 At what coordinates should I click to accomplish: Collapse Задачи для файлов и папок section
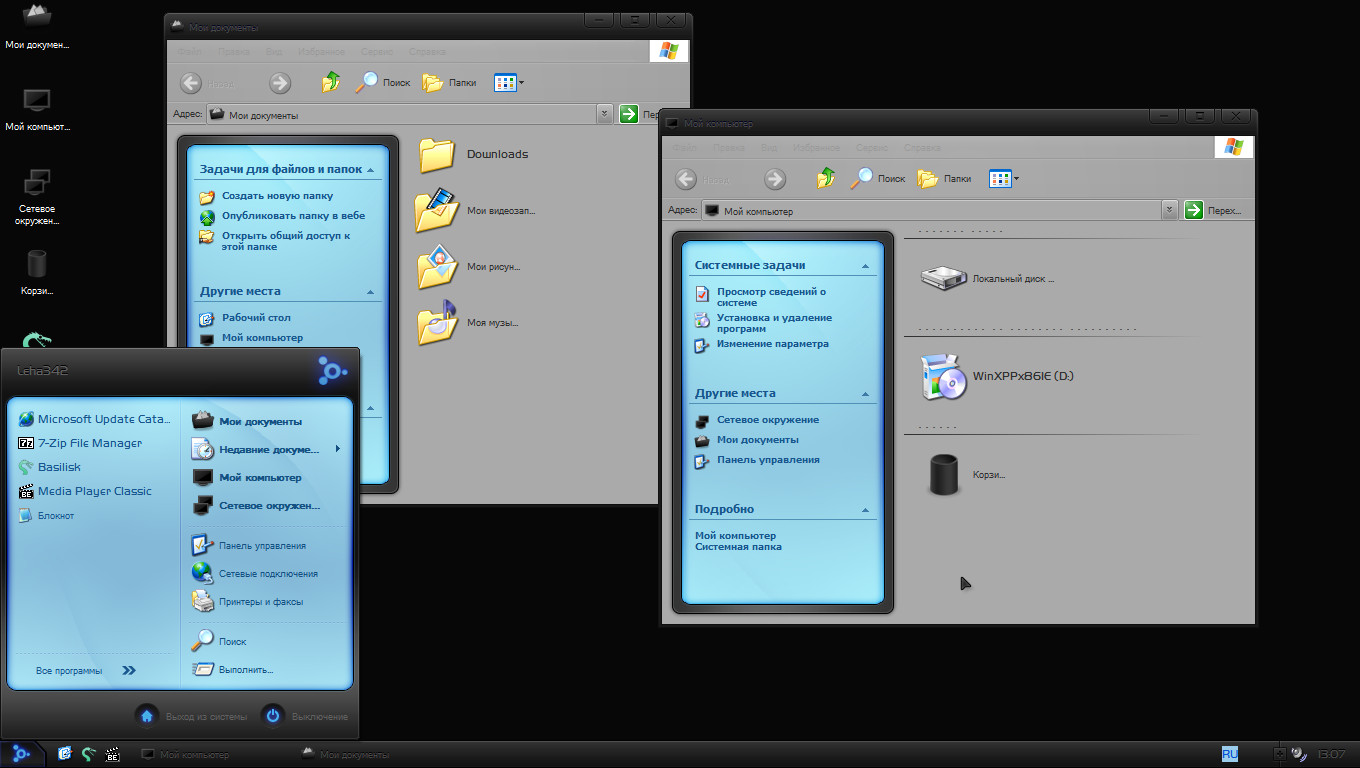pos(372,170)
